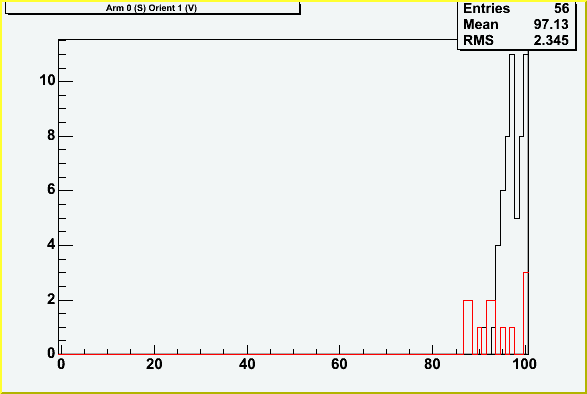Click the y-axis label 8
587x394 pixels.
(51, 135)
